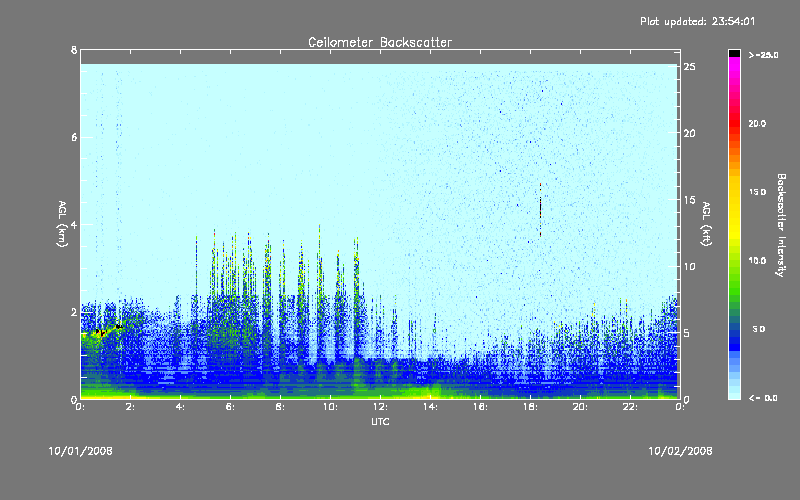
Task: Click the '14:' hour tick on UTC axis
Action: click(431, 407)
